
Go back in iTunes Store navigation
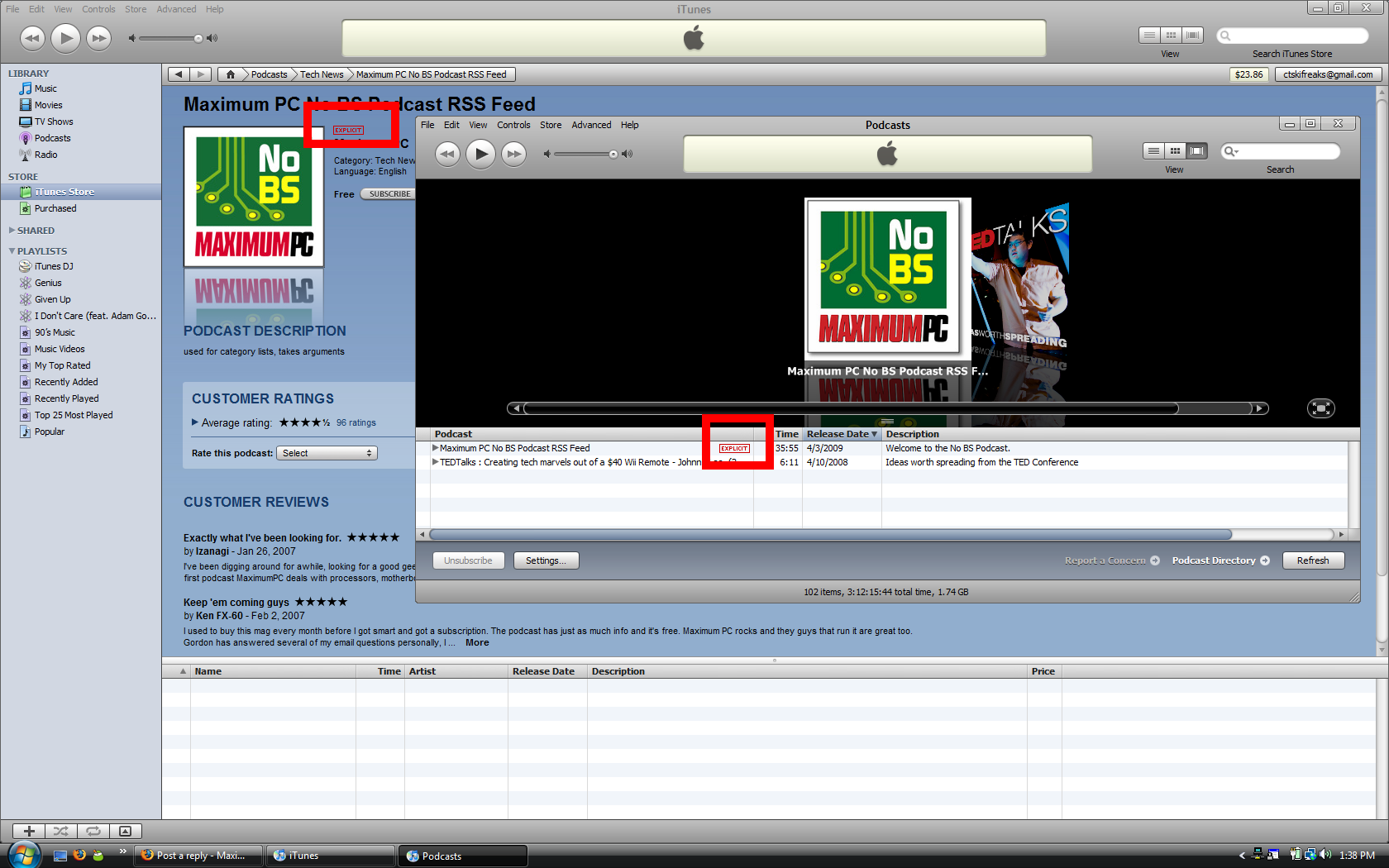coord(179,74)
